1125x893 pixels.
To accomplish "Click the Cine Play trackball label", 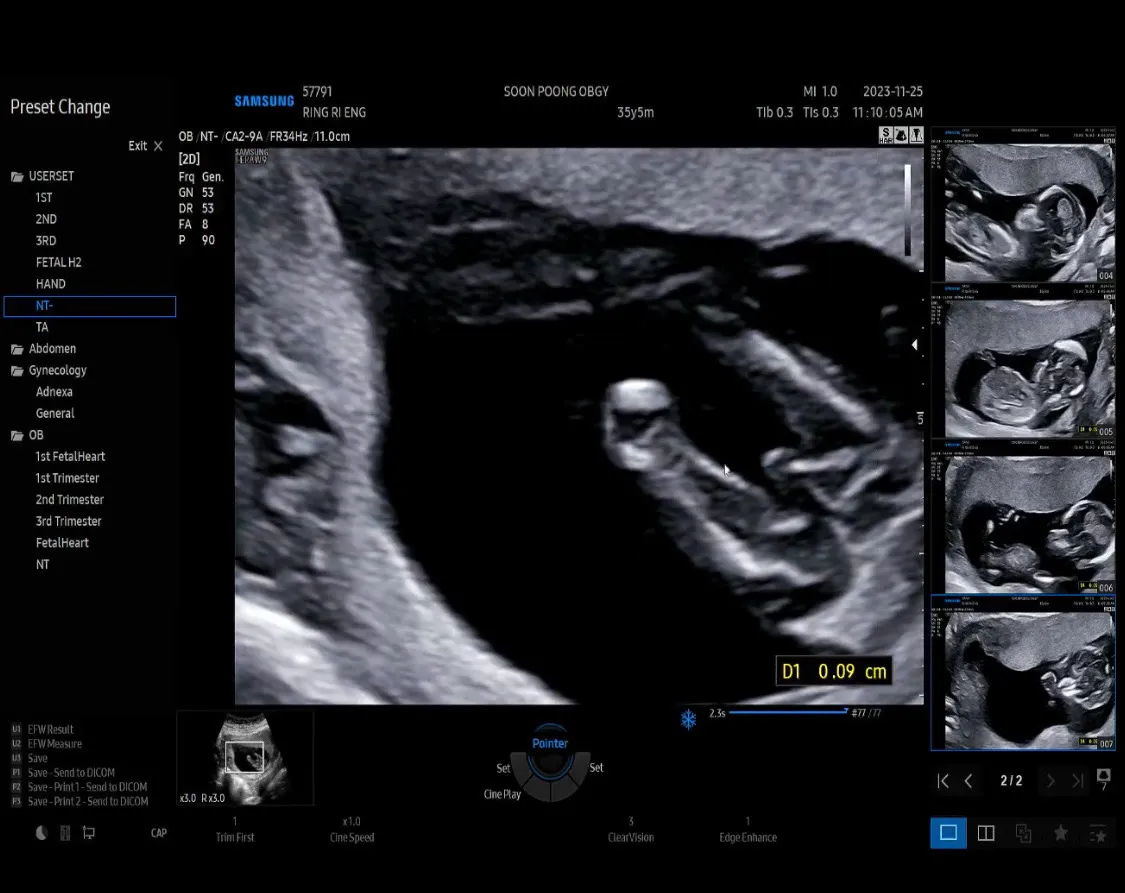I will [502, 794].
